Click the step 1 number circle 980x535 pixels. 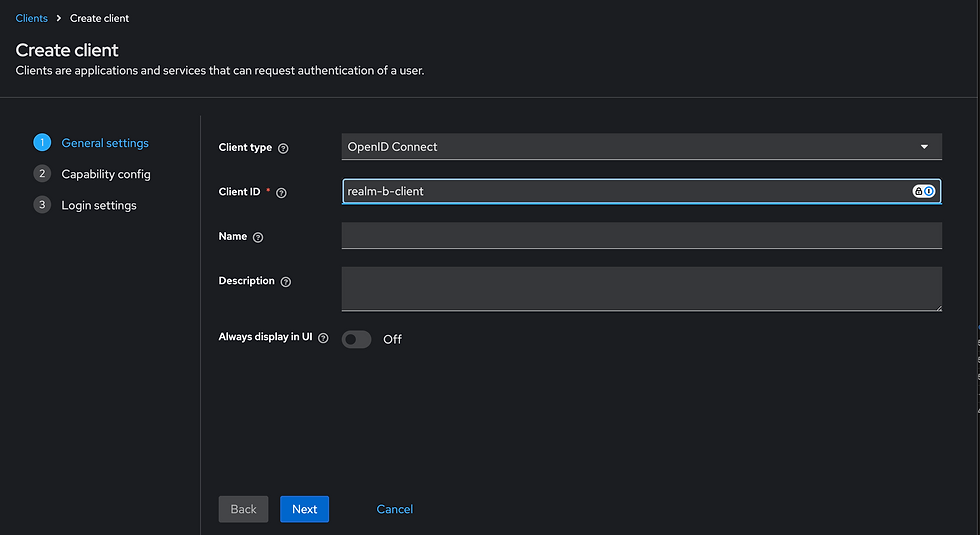click(42, 142)
